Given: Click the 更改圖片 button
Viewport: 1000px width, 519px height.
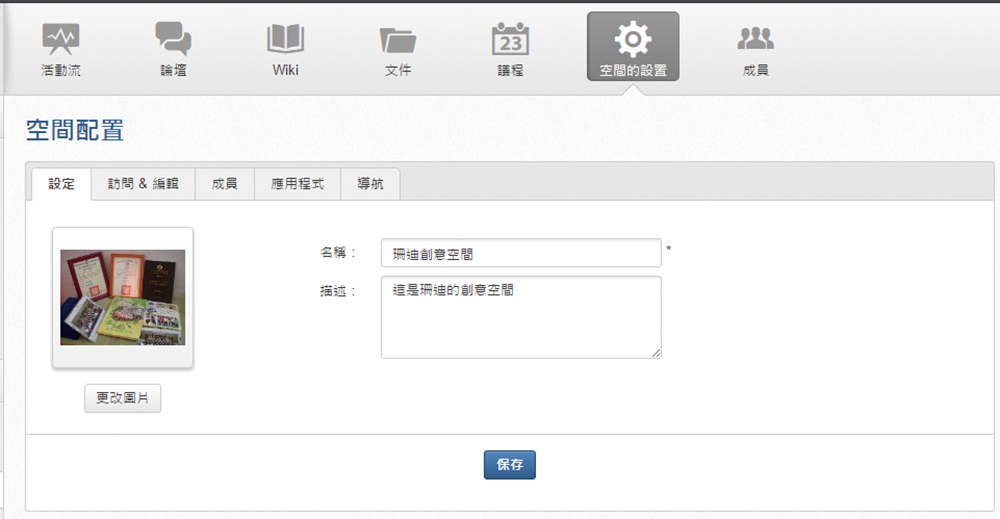Looking at the screenshot, I should click(x=122, y=398).
